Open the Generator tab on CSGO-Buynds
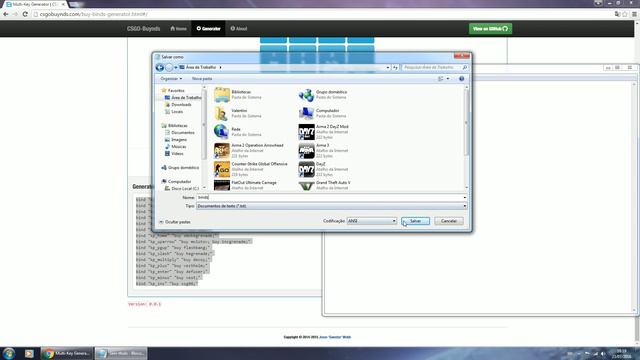Viewport: 640px width, 360px height. tap(208, 29)
